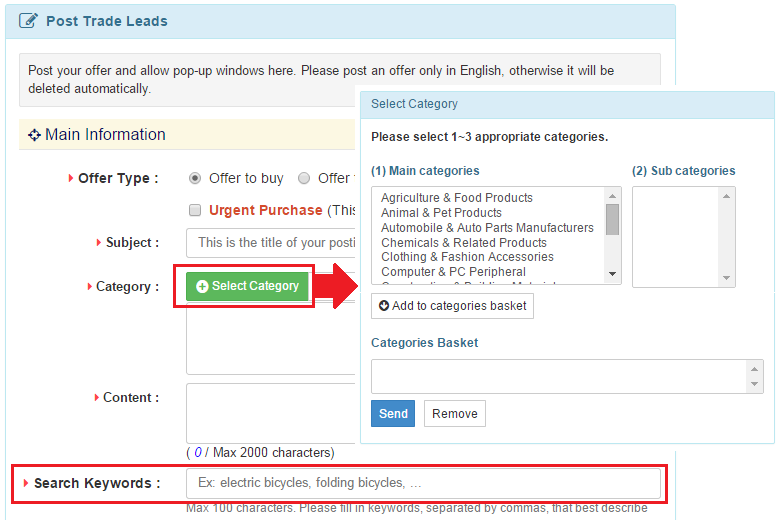Screen dimensions: 780x520
Task: Click the Post Trade Leads edit icon
Action: 29,21
